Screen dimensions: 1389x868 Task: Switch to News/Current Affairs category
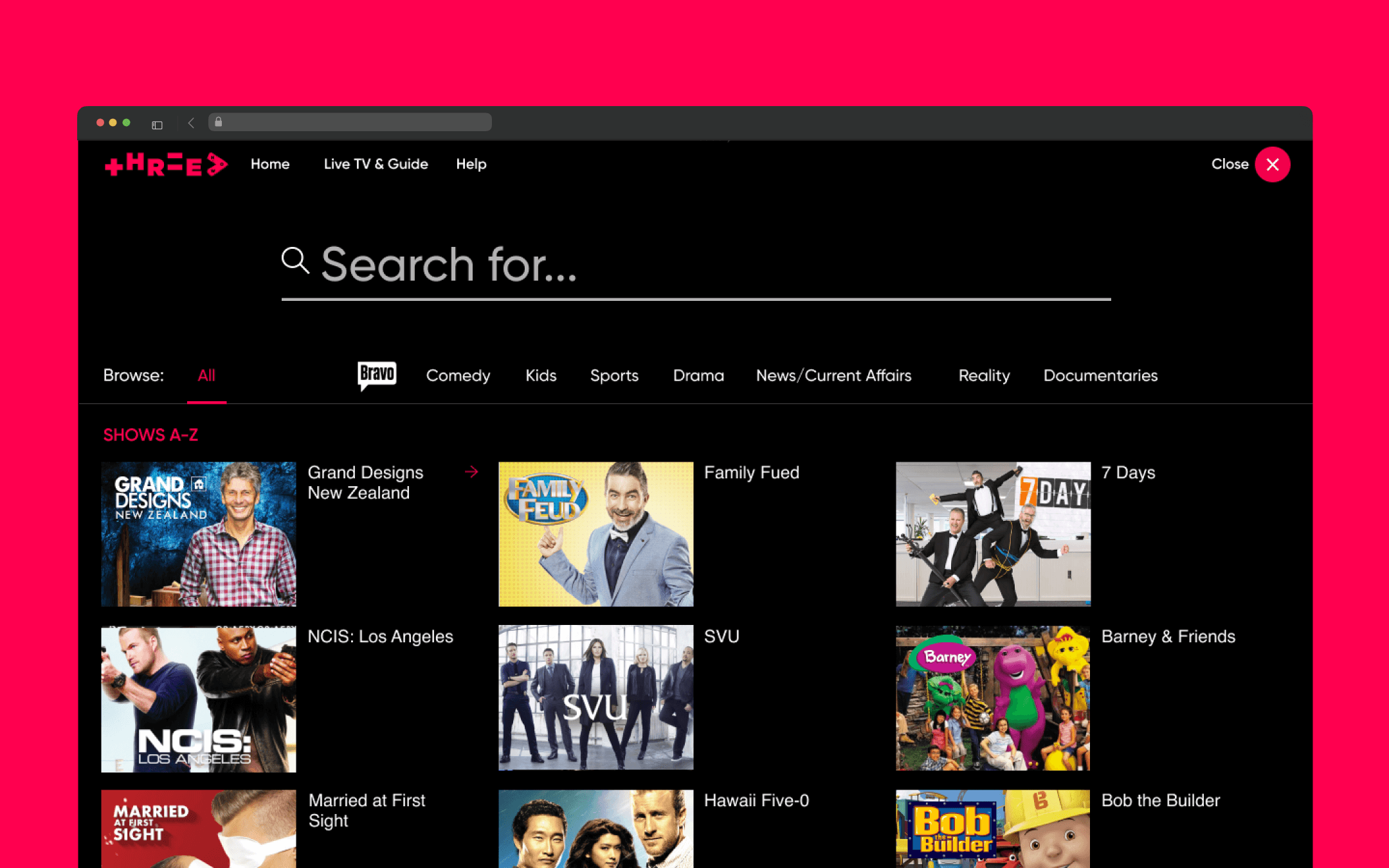(833, 375)
